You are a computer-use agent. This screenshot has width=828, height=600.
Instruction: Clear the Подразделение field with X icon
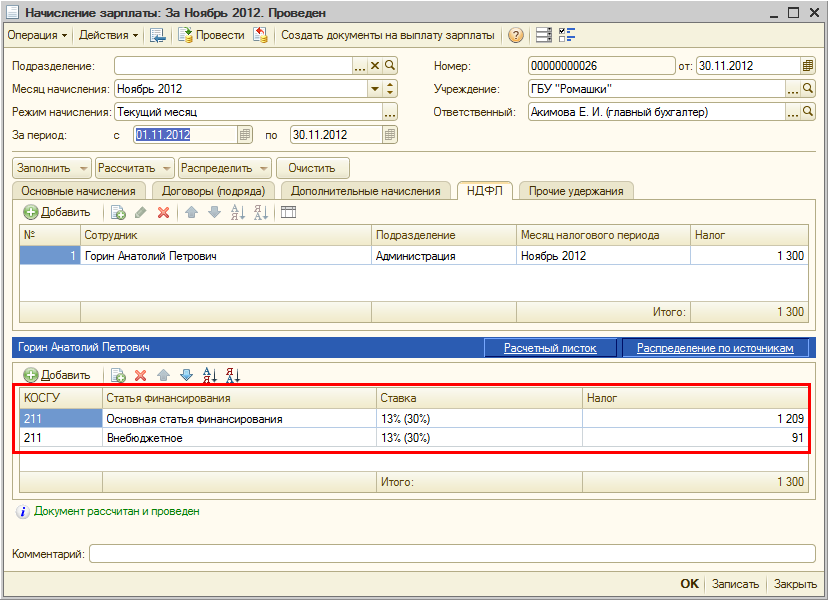375,66
